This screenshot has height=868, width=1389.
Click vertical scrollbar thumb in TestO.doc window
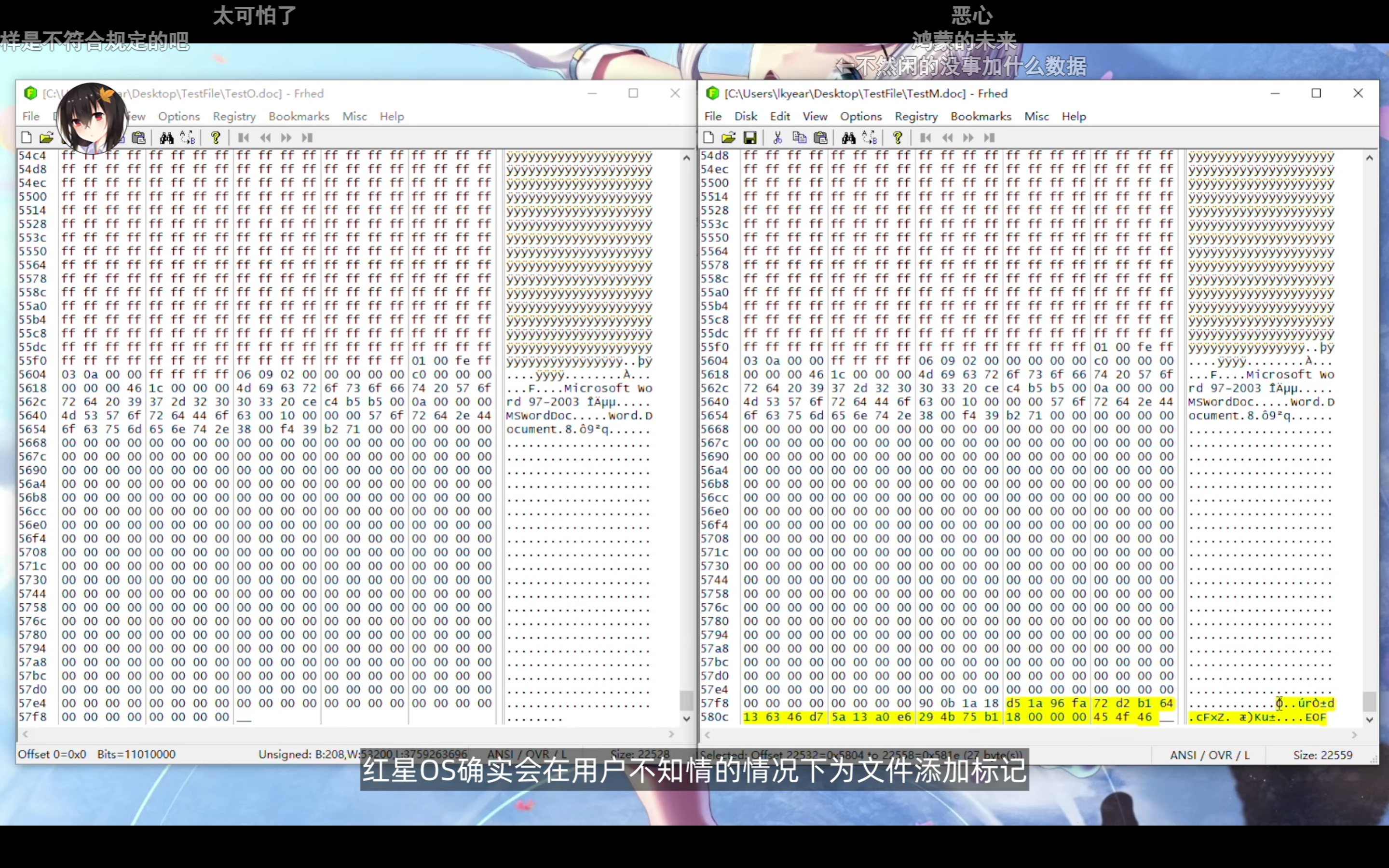point(686,700)
